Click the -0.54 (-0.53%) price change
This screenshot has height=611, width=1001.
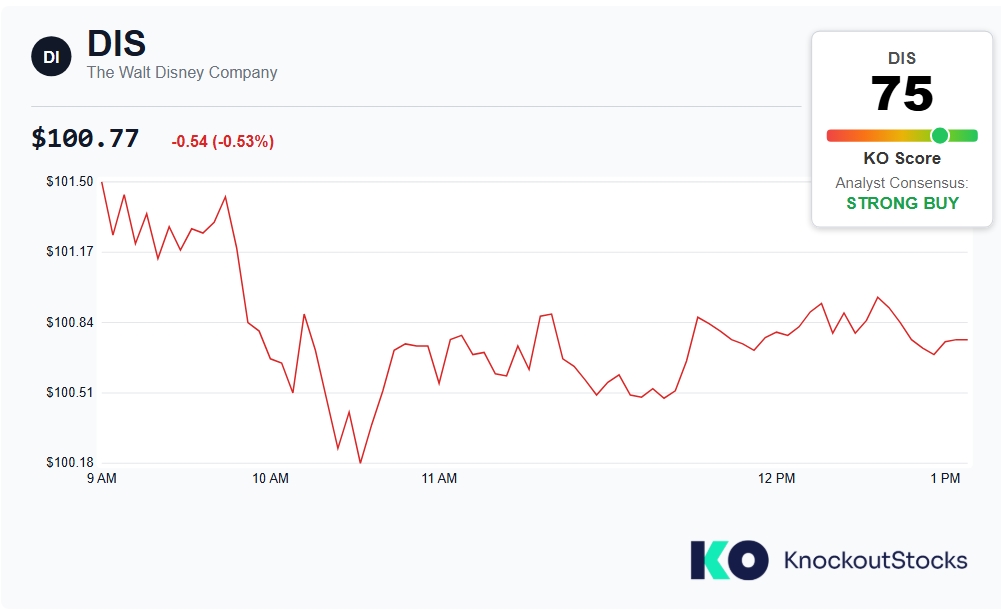click(223, 141)
